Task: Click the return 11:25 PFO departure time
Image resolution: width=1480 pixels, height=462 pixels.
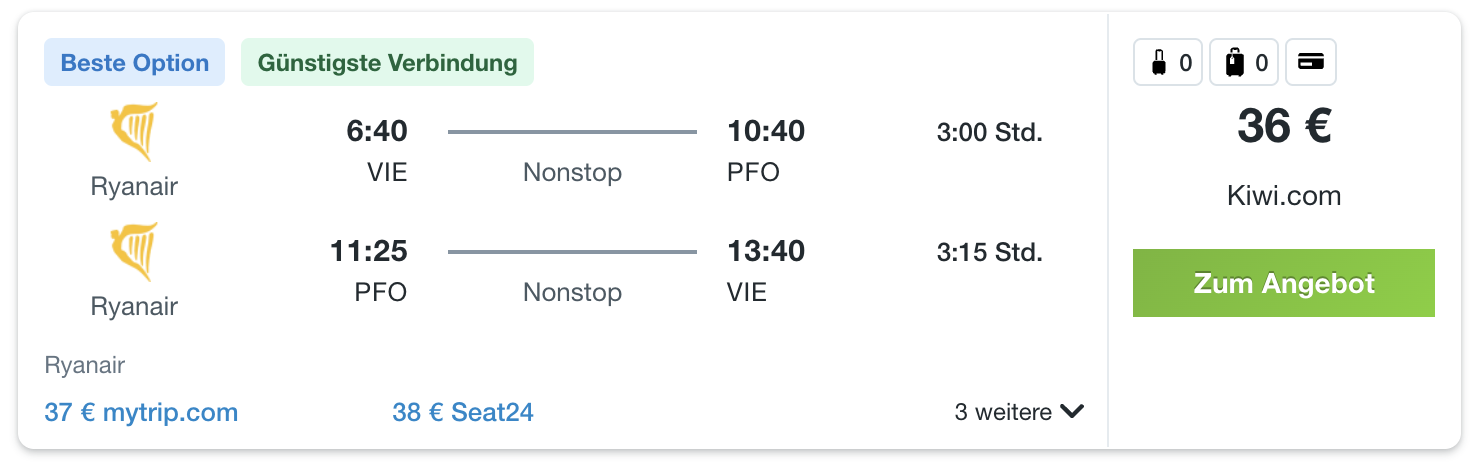Action: [369, 251]
